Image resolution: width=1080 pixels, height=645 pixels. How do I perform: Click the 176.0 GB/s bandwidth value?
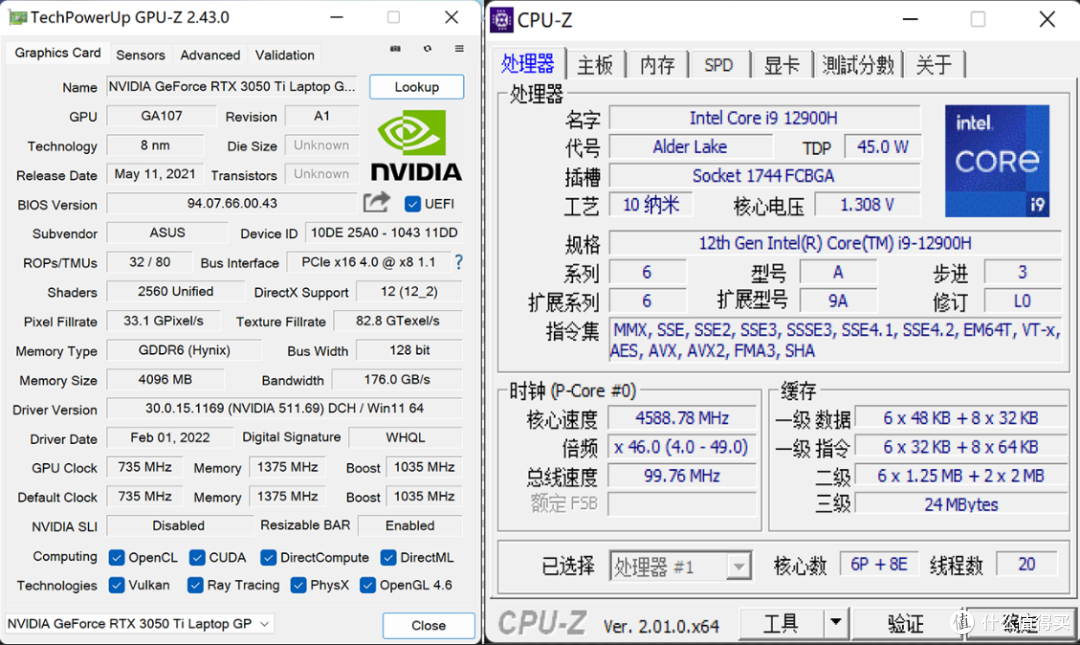coord(397,379)
